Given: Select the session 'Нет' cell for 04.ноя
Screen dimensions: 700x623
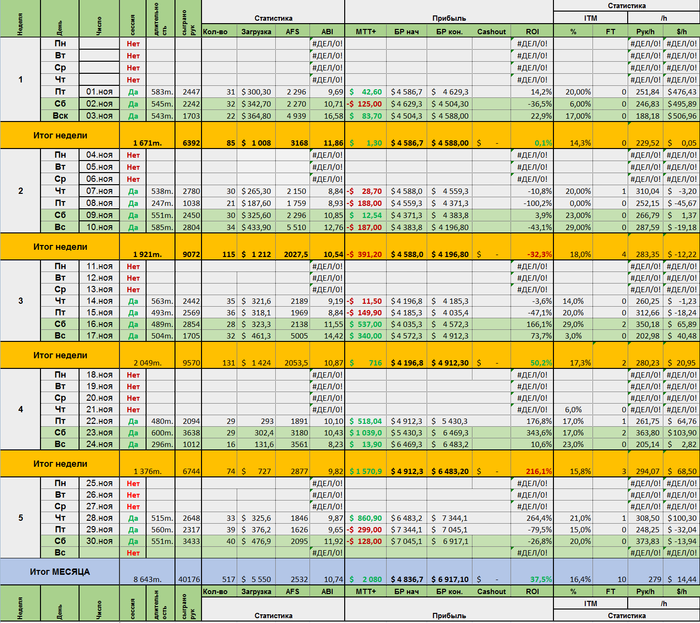Looking at the screenshot, I should [133, 155].
